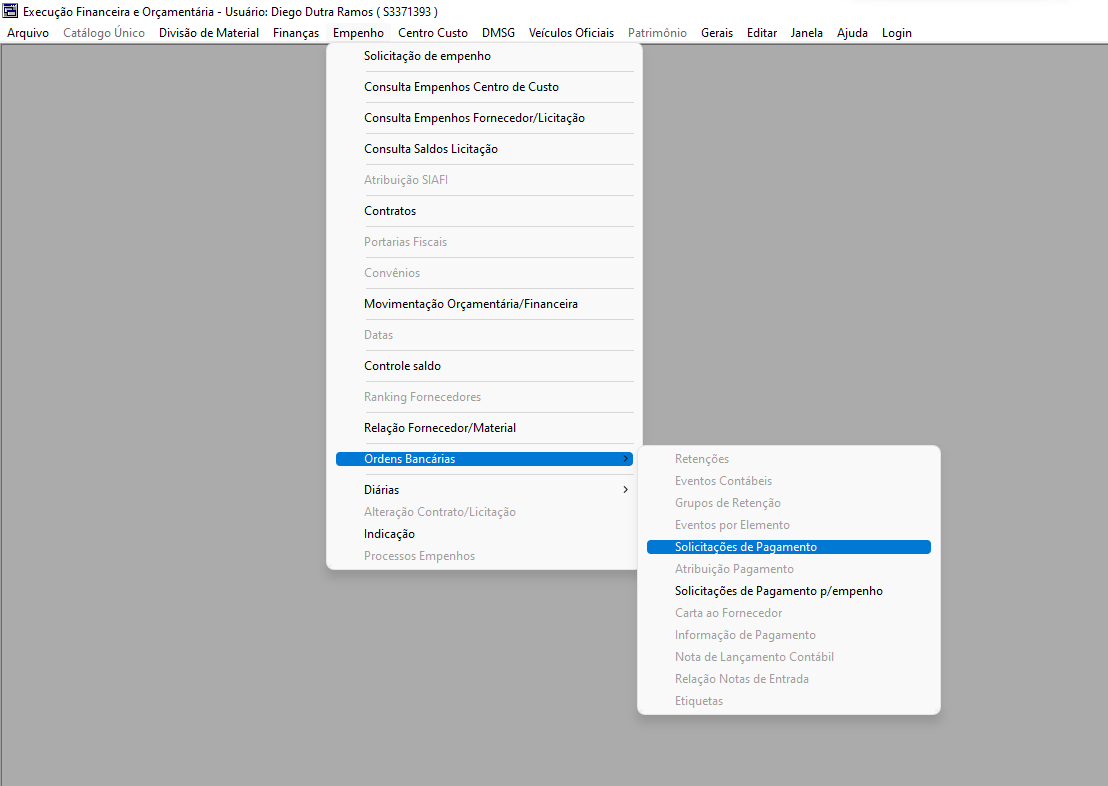Click the application icon in title bar
1108x786 pixels.
click(x=11, y=11)
